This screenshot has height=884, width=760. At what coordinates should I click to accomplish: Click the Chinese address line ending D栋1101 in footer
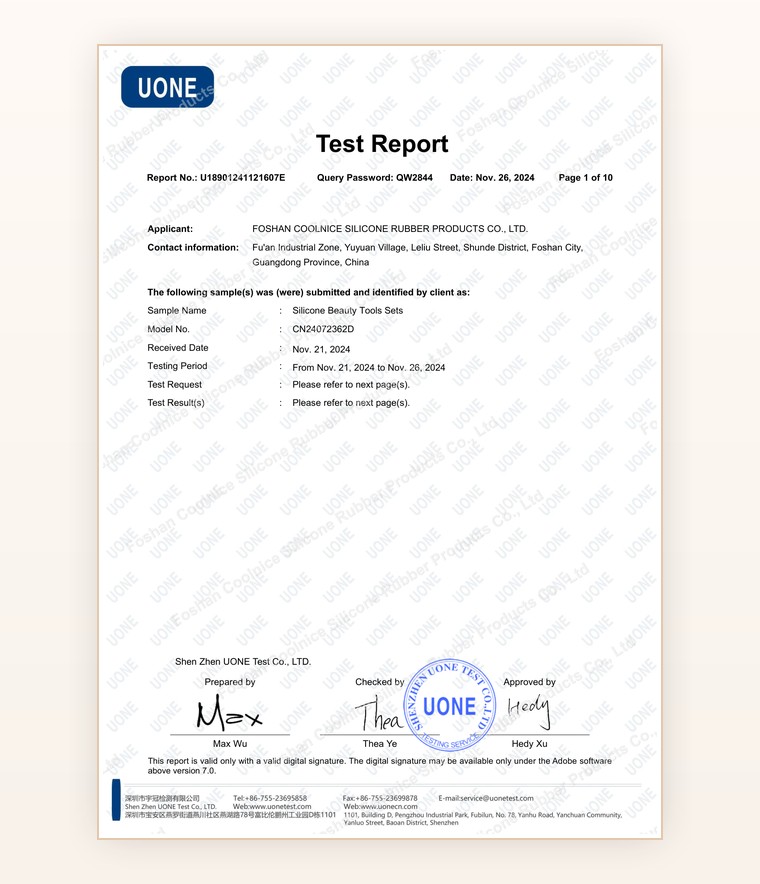[x=231, y=815]
